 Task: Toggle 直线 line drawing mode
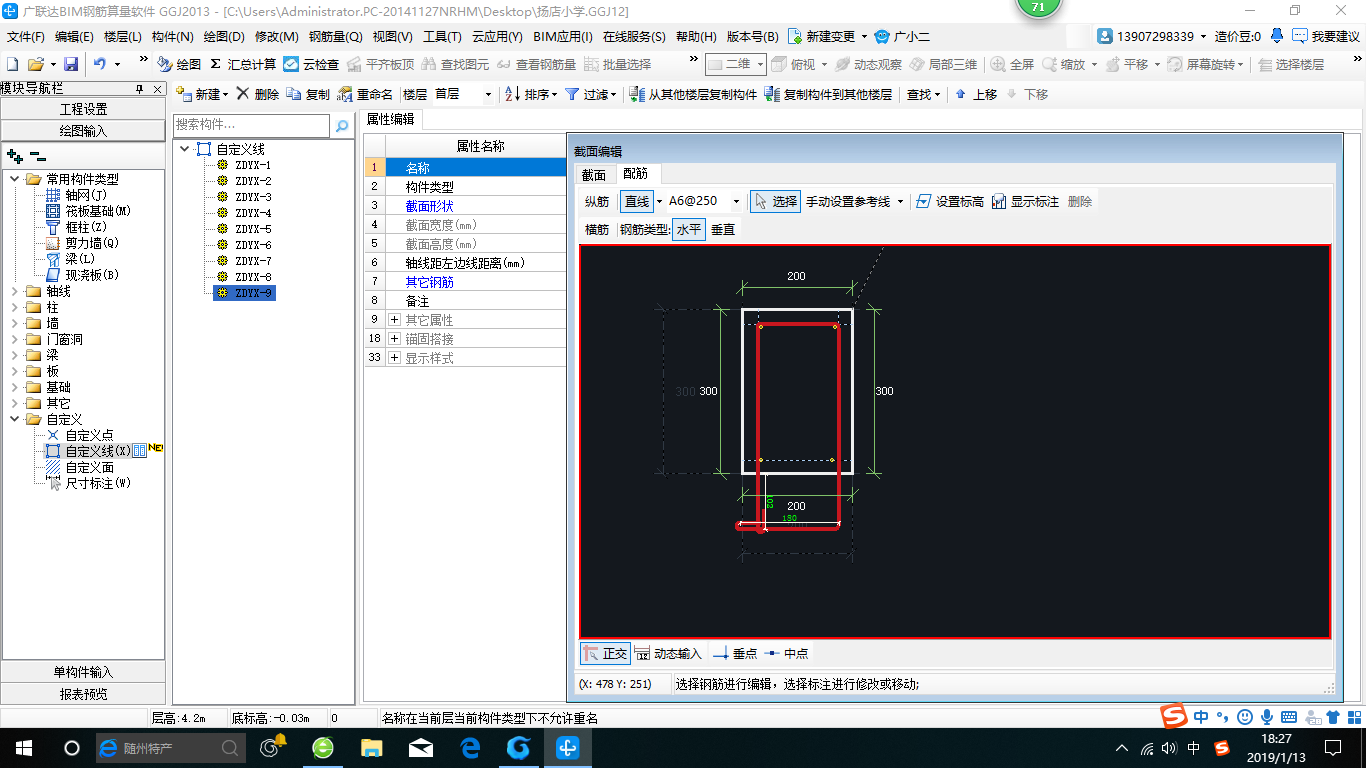pos(637,201)
